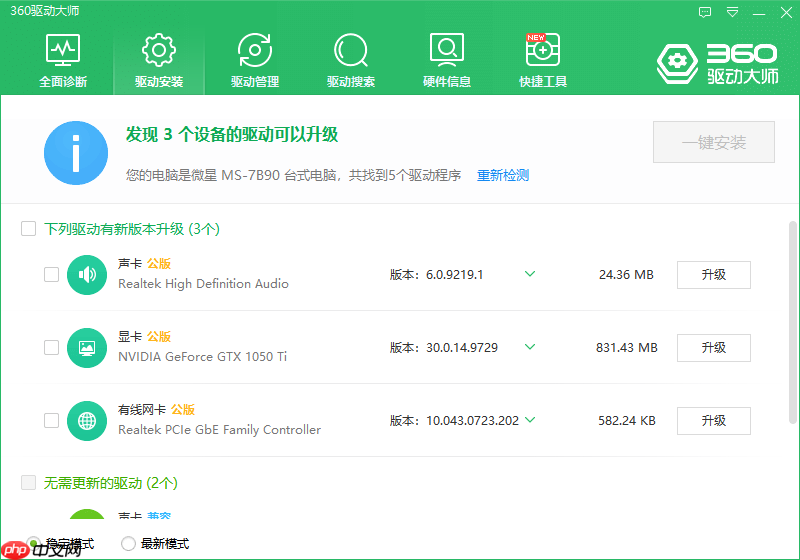Viewport: 800px width, 560px height.
Task: Click the 重新检测 link
Action: click(x=503, y=175)
